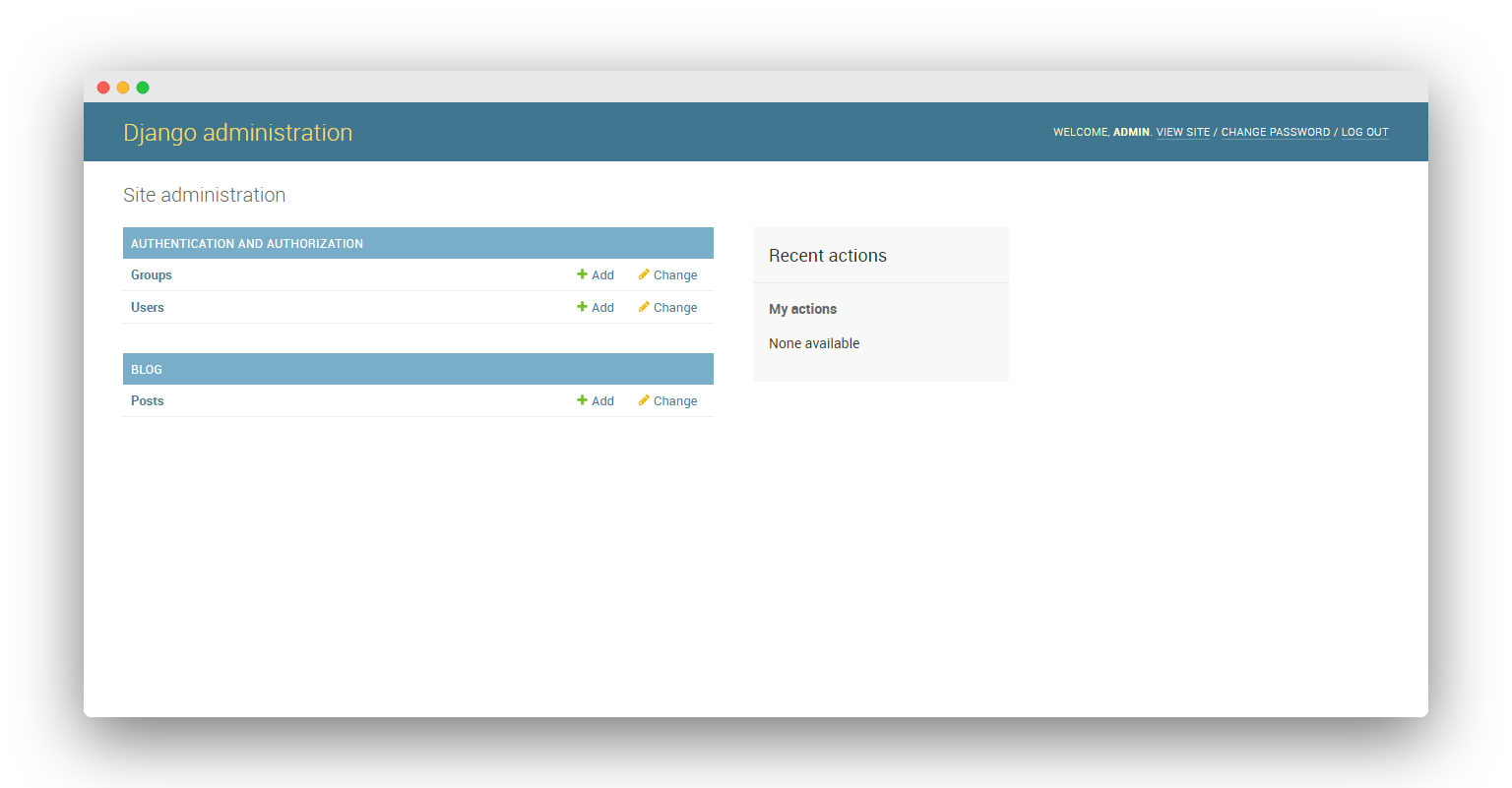Open the Blog app section header
The height and width of the screenshot is (788, 1512).
pyautogui.click(x=147, y=370)
